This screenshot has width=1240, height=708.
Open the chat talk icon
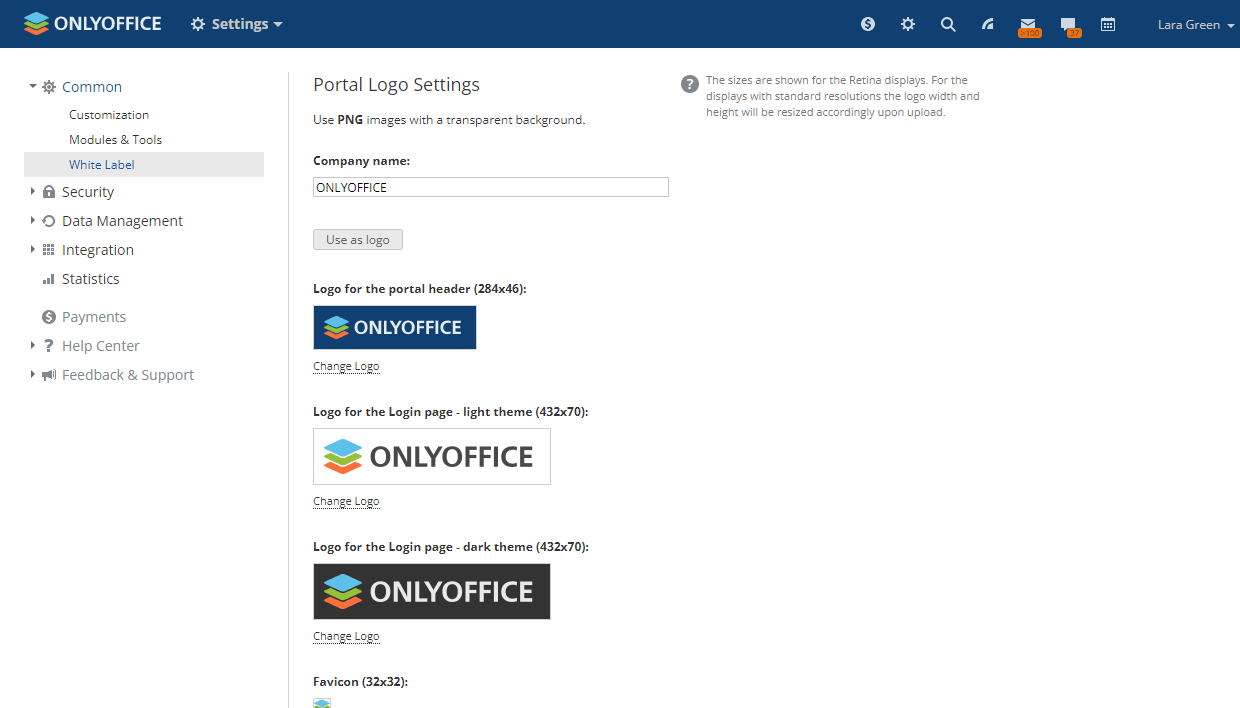pos(1068,24)
